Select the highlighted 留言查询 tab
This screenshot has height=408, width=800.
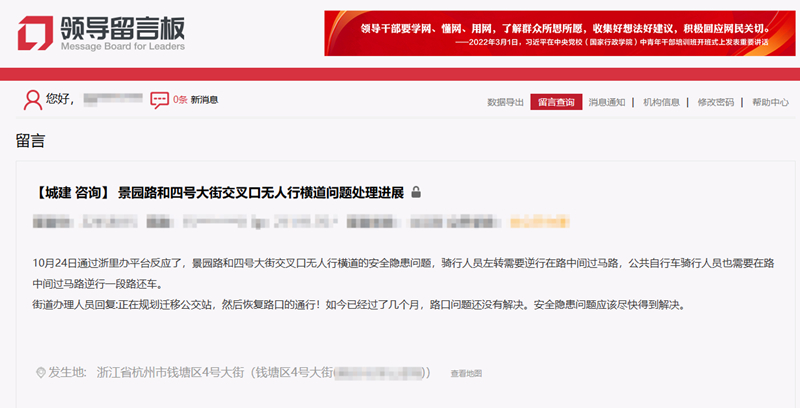(x=556, y=102)
